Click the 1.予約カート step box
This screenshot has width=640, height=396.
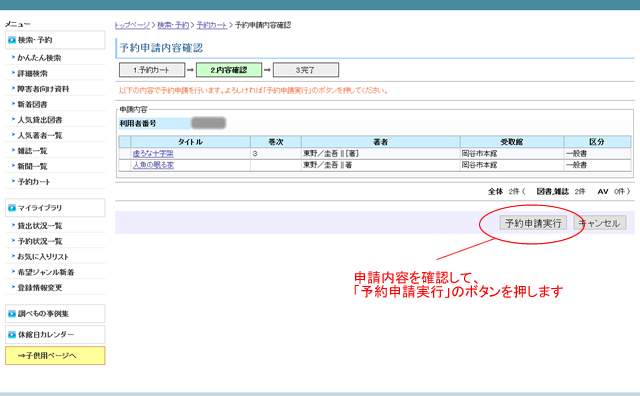(152, 70)
